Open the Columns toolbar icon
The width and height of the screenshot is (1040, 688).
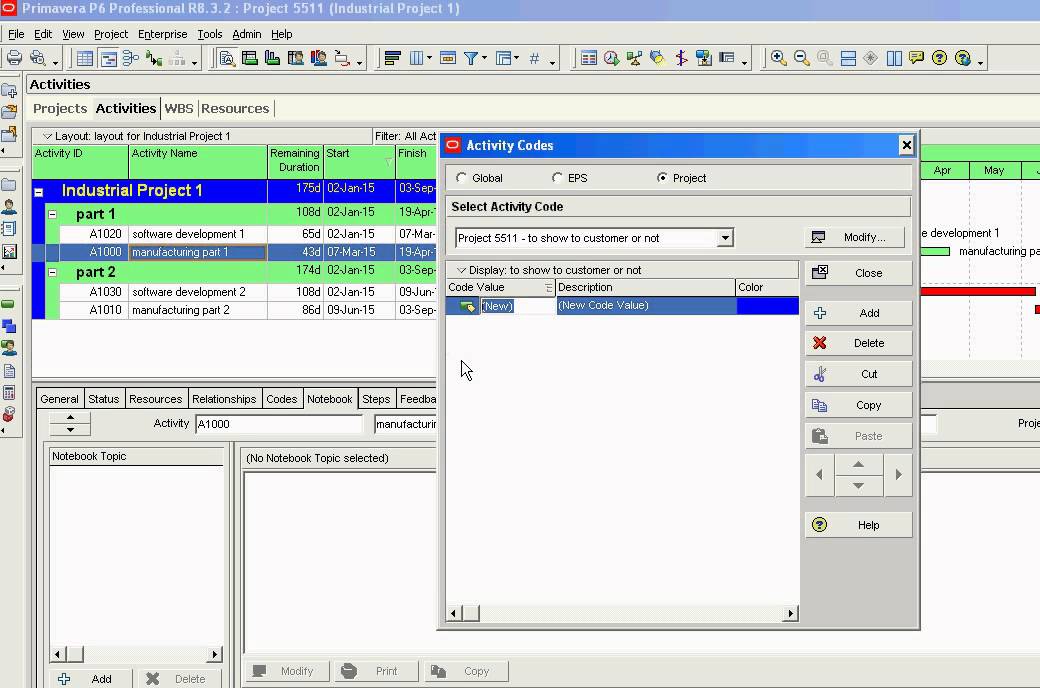tap(417, 58)
